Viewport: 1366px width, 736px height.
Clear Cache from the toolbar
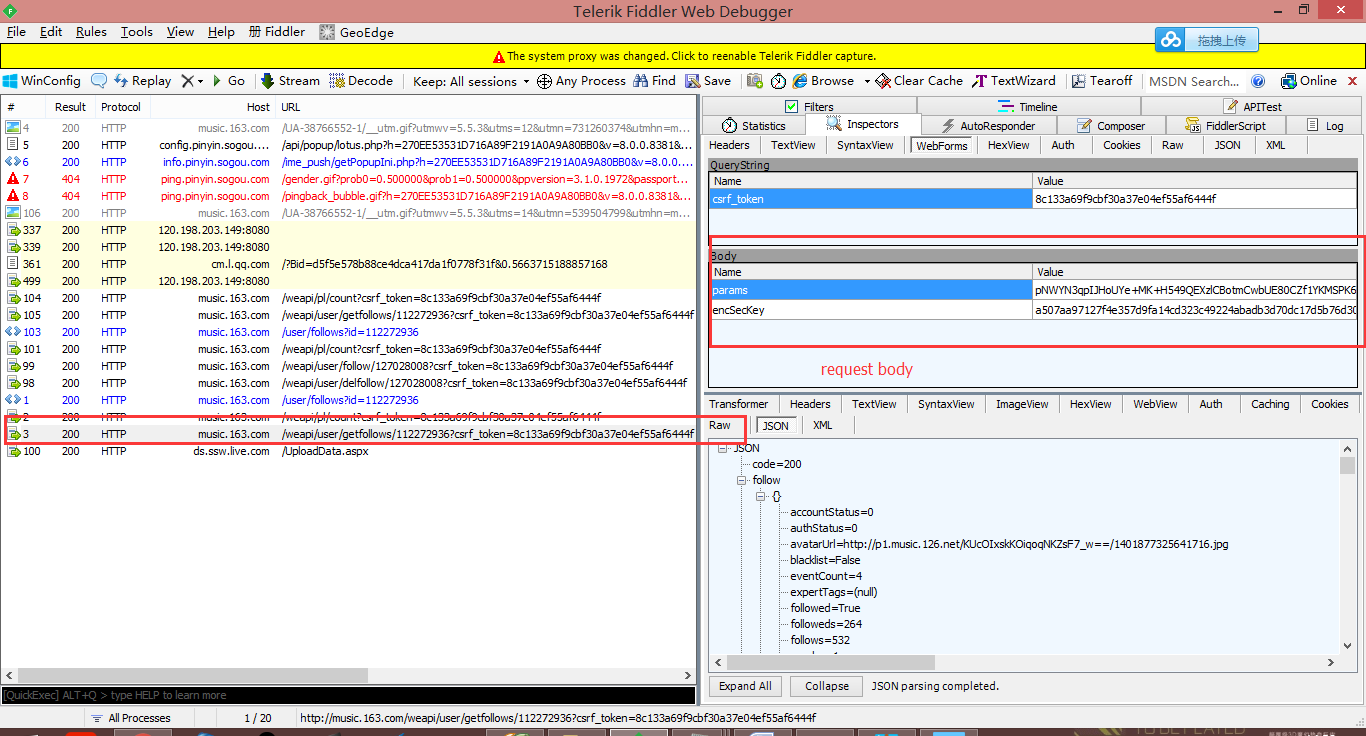point(919,81)
